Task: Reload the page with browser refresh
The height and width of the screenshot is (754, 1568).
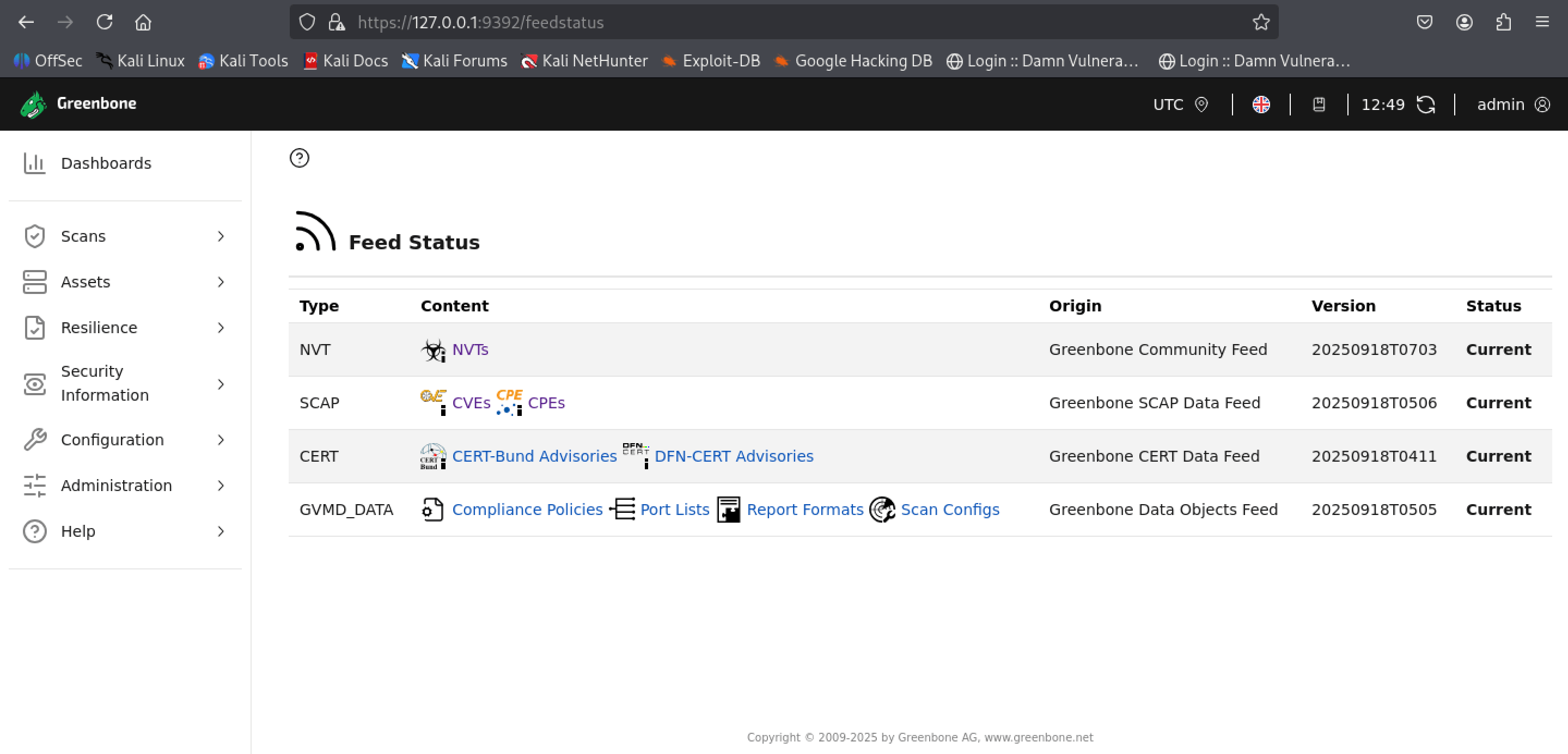Action: [105, 22]
